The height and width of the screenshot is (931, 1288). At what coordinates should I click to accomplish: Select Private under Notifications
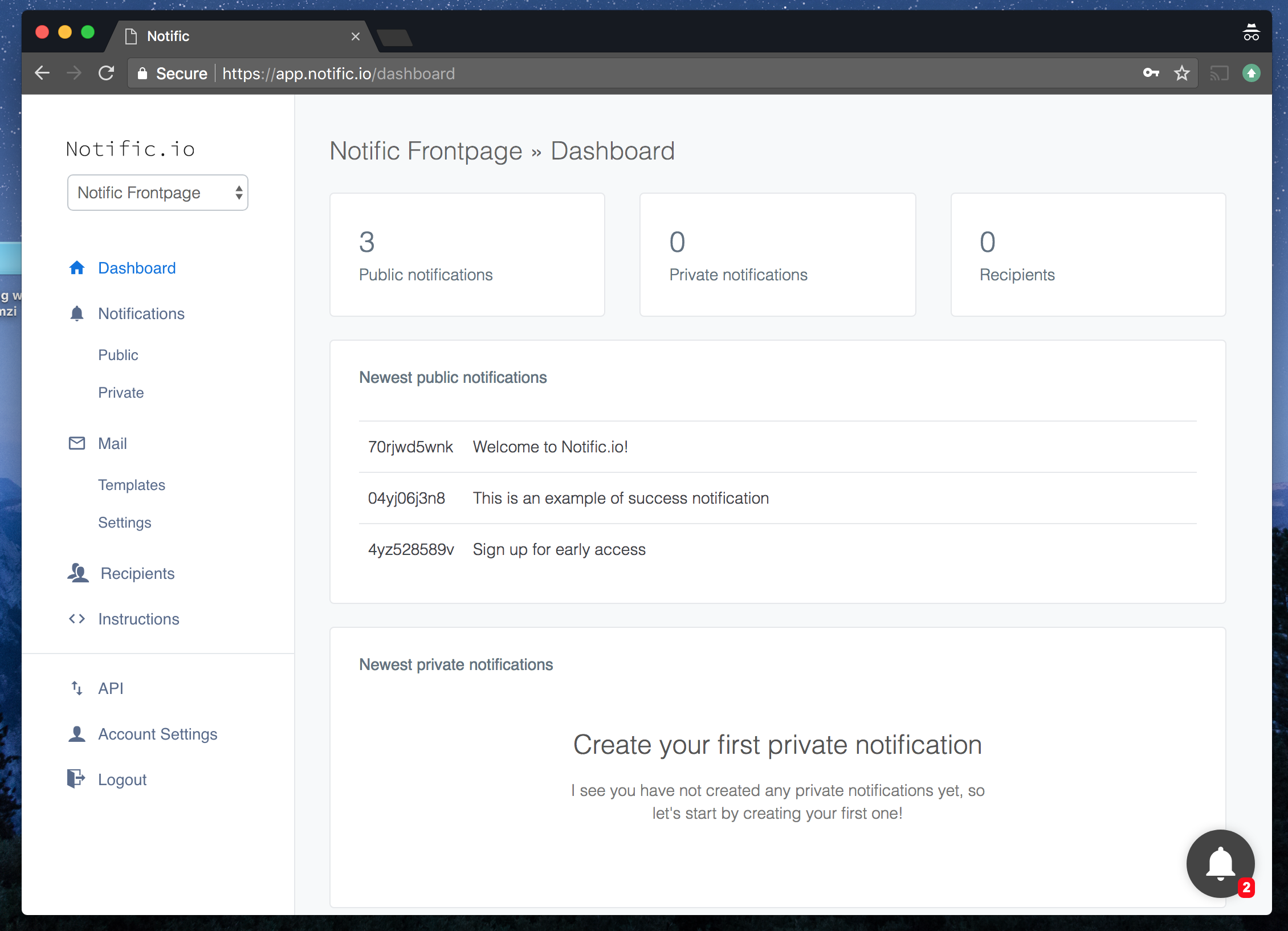[121, 392]
